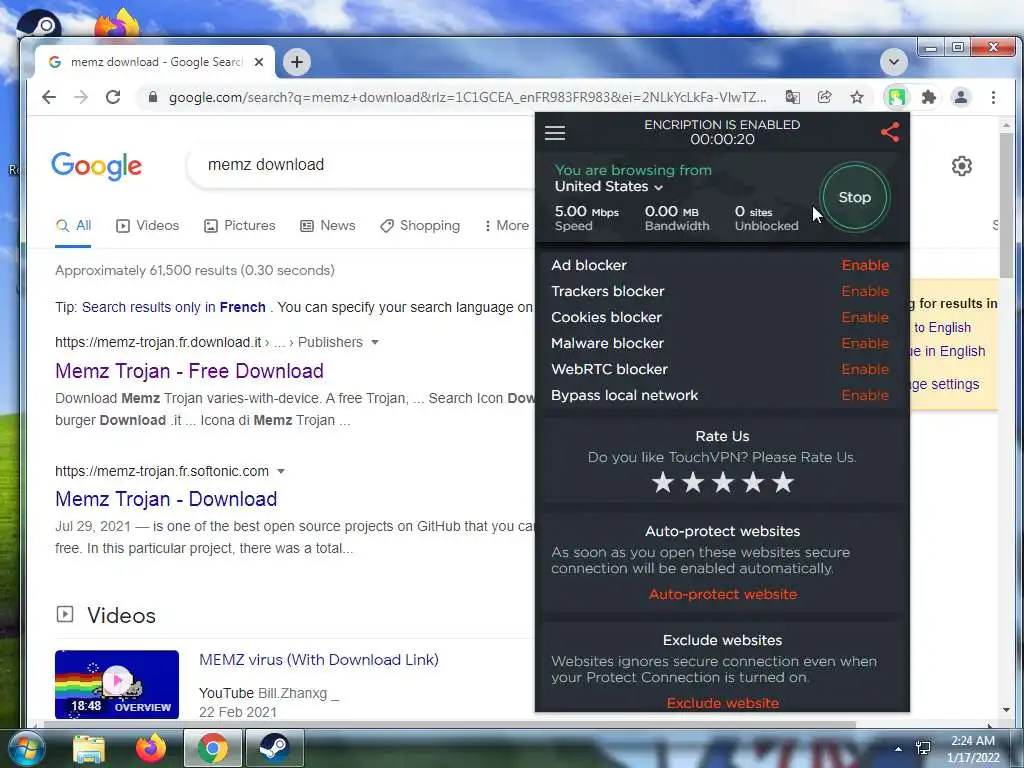This screenshot has width=1024, height=768.
Task: Enable the Malware blocker
Action: pyautogui.click(x=865, y=344)
